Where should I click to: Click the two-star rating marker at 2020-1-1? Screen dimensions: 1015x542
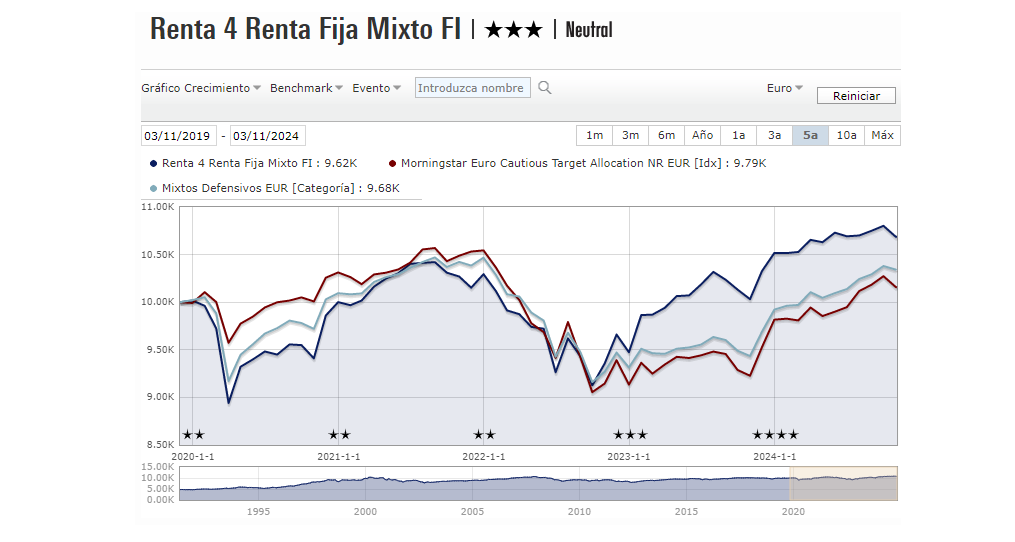point(193,435)
